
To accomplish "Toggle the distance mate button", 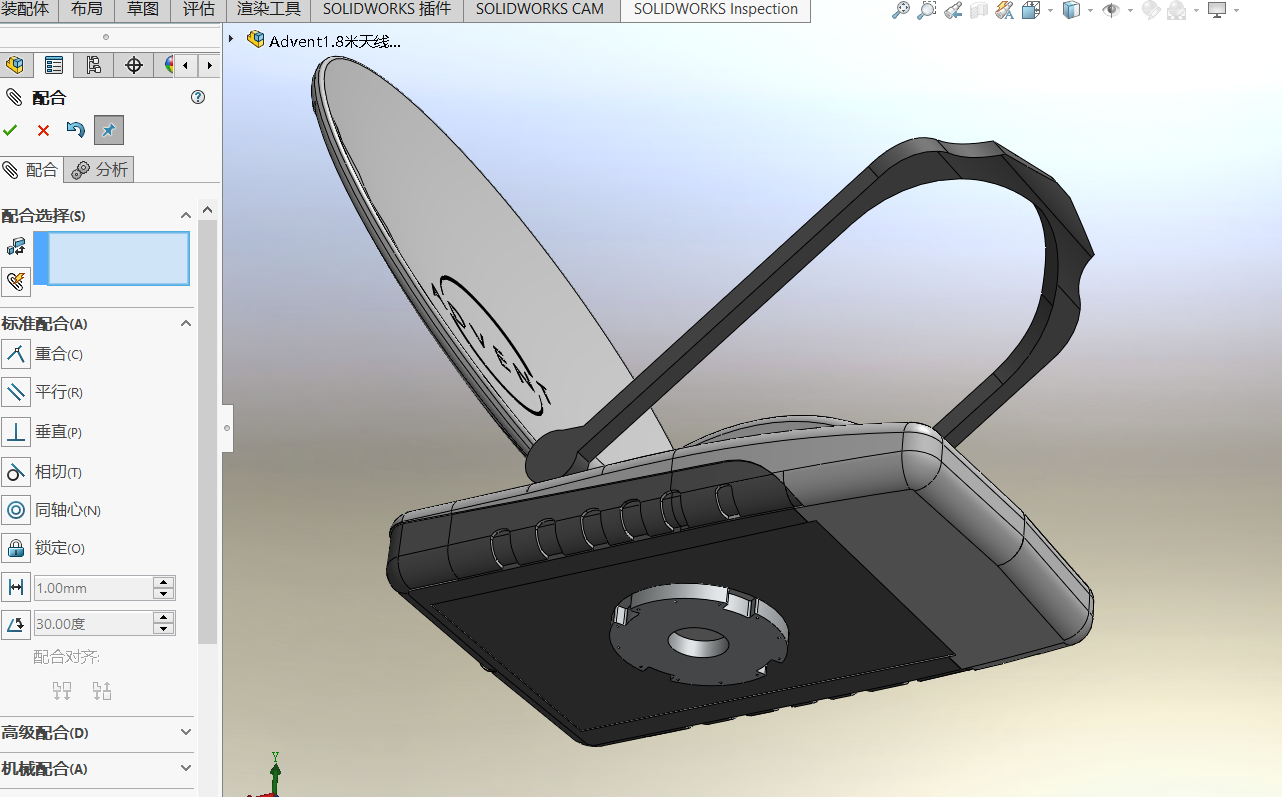I will [16, 587].
